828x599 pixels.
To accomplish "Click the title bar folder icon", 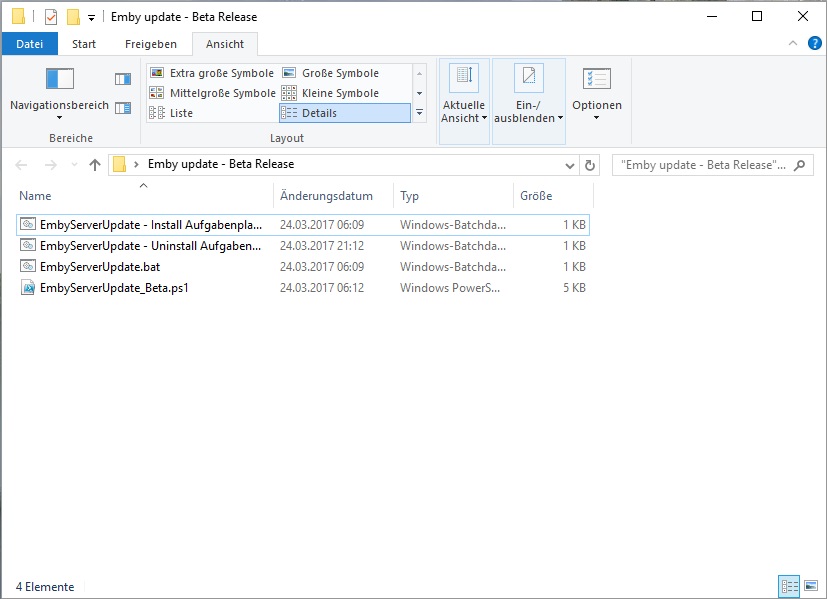I will [x=18, y=16].
